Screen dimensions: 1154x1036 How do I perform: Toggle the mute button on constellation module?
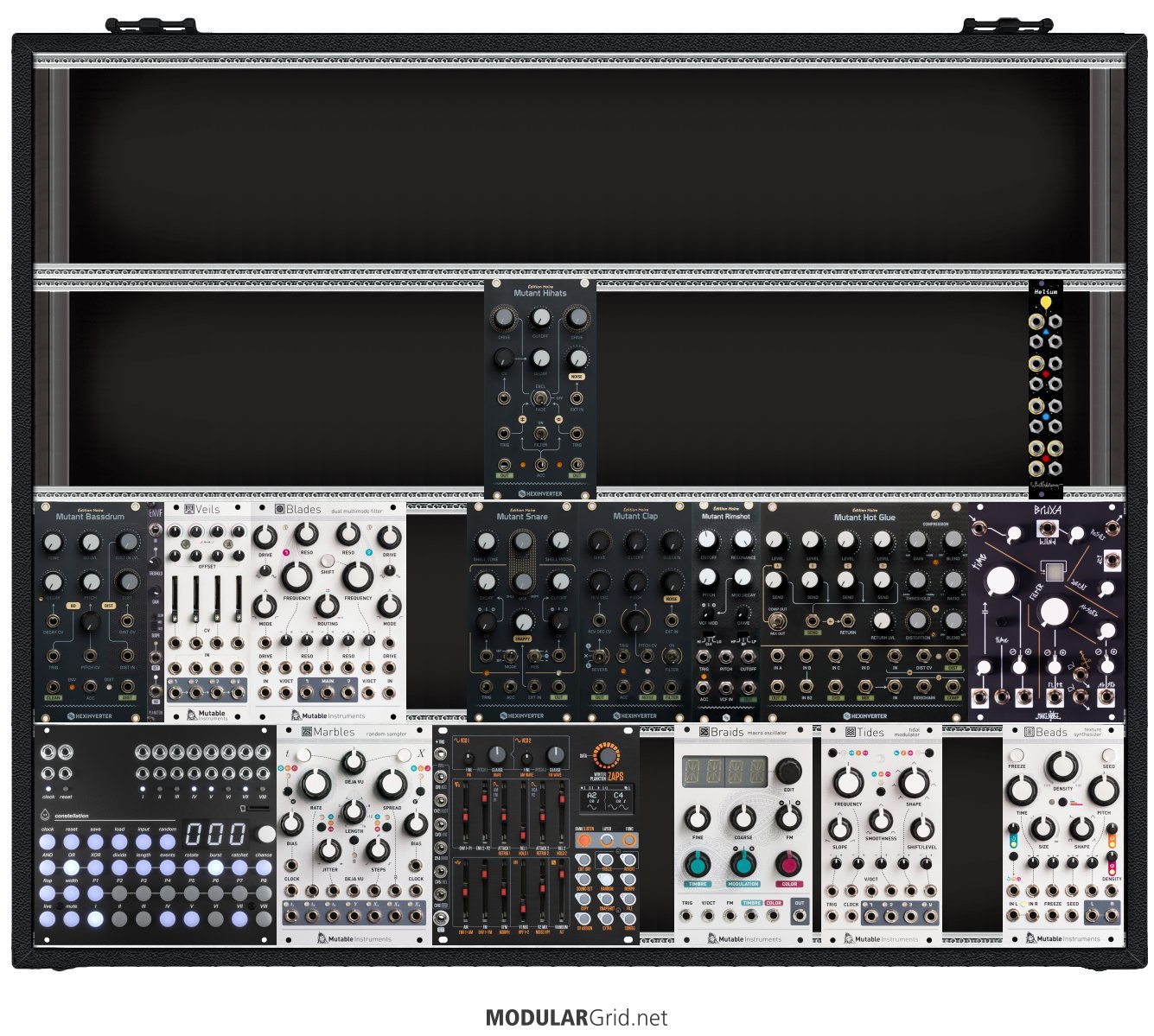click(71, 918)
